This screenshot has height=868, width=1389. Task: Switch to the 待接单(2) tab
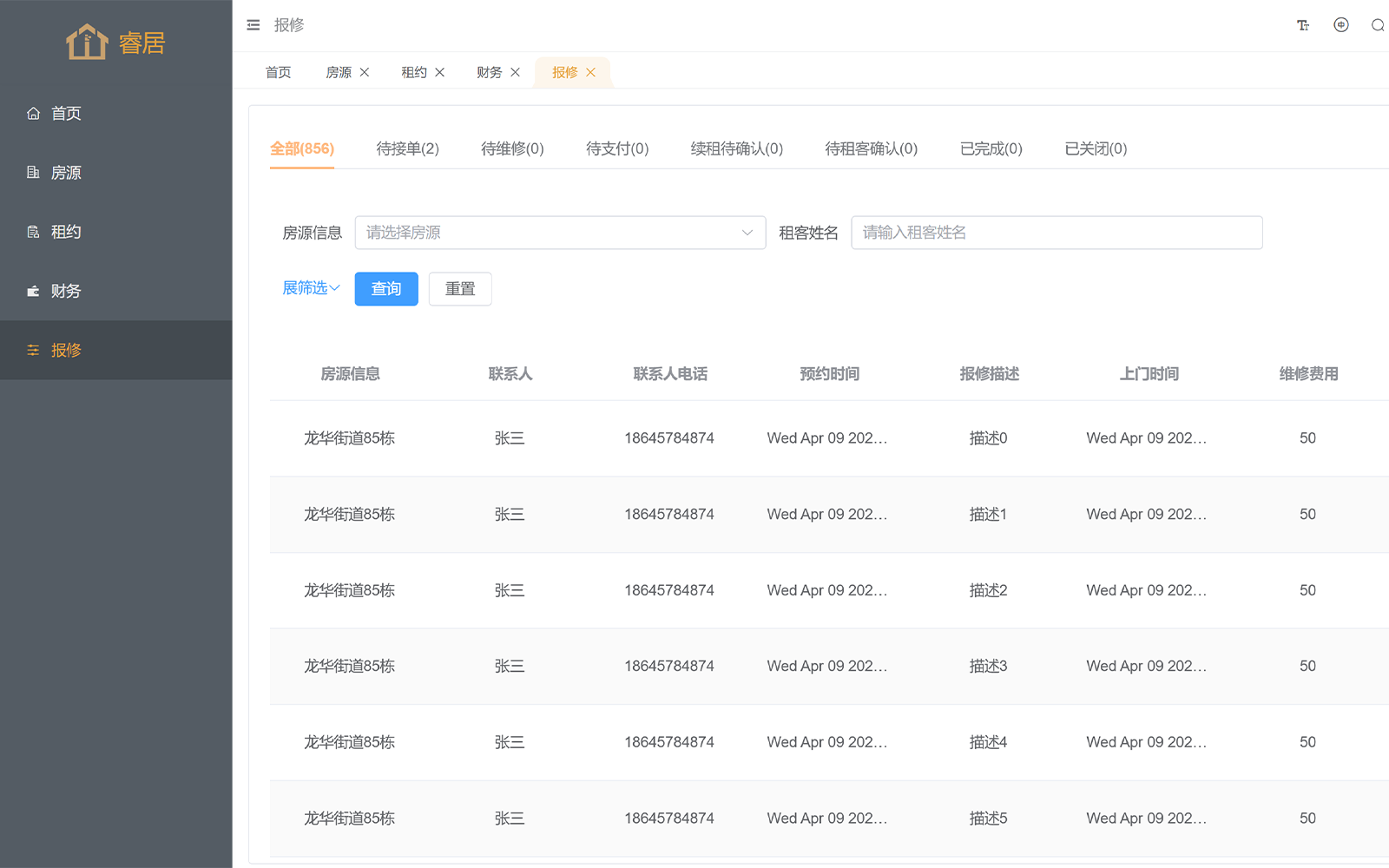pyautogui.click(x=407, y=148)
